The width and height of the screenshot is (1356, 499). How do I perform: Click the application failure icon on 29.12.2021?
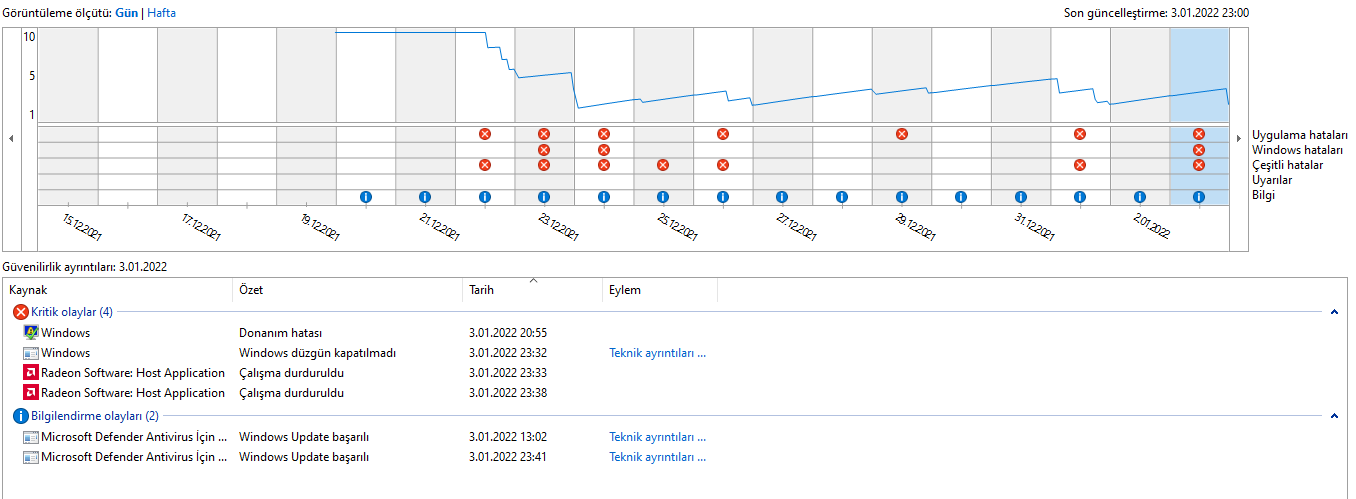click(x=902, y=134)
